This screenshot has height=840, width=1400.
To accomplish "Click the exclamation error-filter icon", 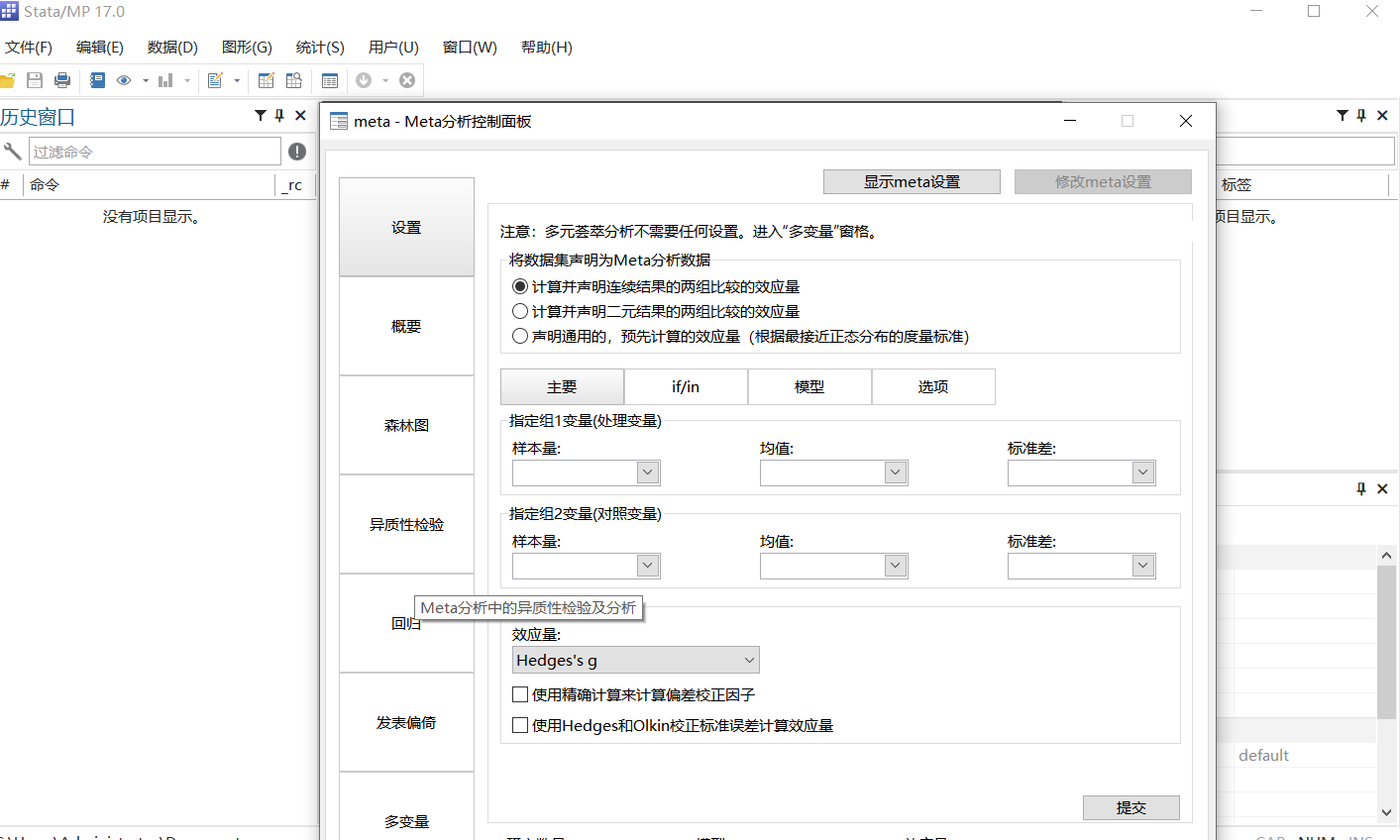I will pos(297,152).
